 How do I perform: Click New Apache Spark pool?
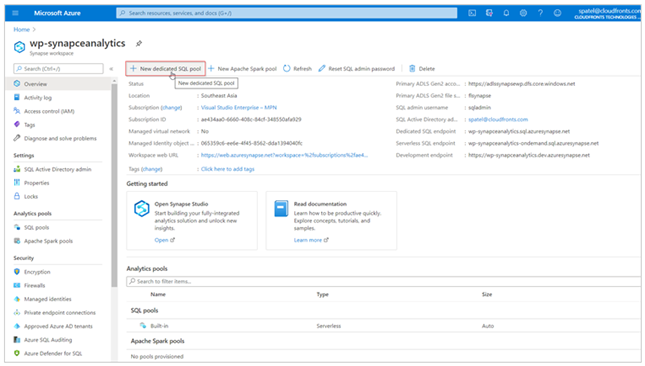(x=242, y=69)
